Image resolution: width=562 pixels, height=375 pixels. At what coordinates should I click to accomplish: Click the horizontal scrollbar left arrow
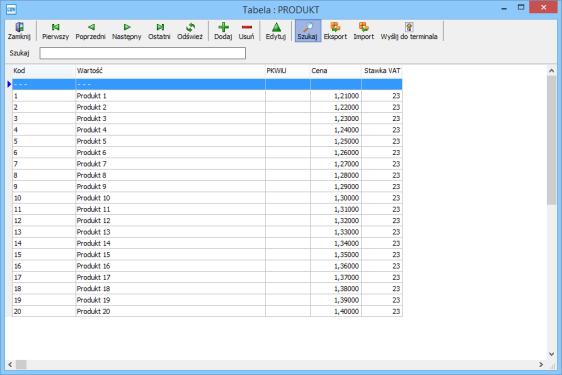[x=10, y=365]
